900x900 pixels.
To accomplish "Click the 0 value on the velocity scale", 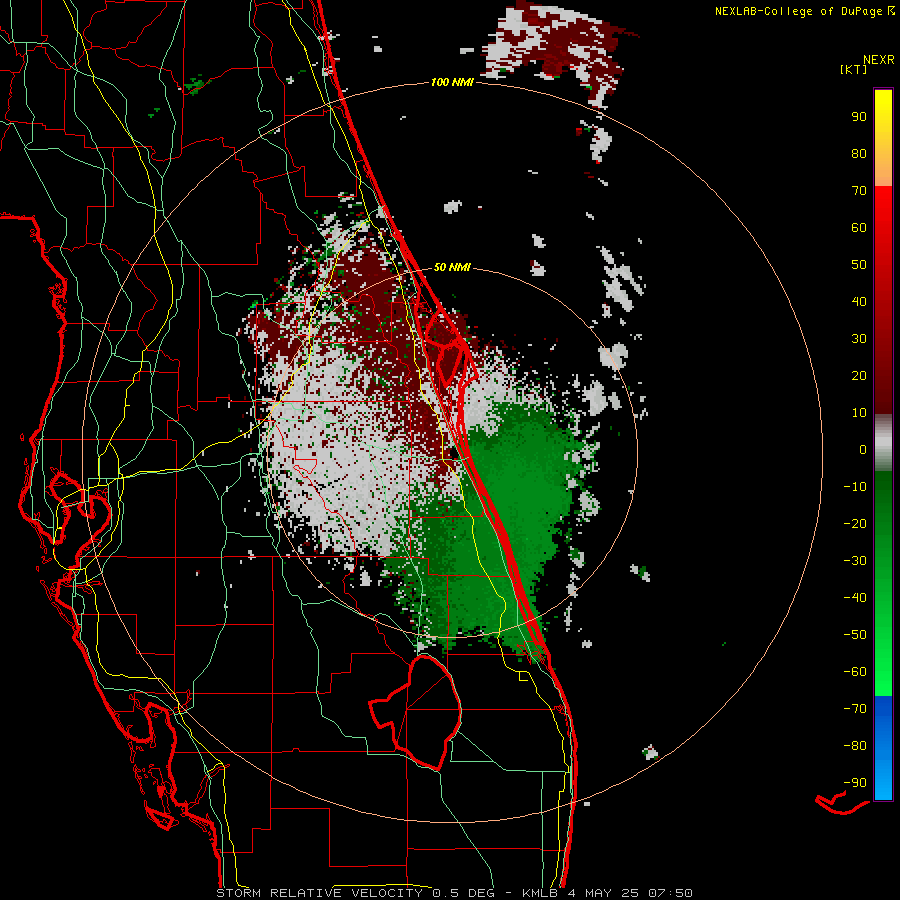I will (x=863, y=449).
